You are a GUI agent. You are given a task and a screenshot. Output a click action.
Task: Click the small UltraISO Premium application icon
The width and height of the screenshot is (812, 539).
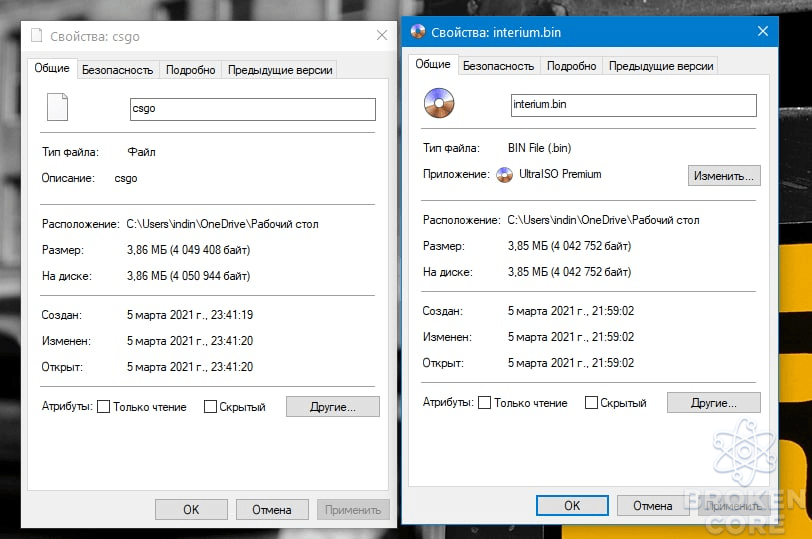click(x=504, y=175)
